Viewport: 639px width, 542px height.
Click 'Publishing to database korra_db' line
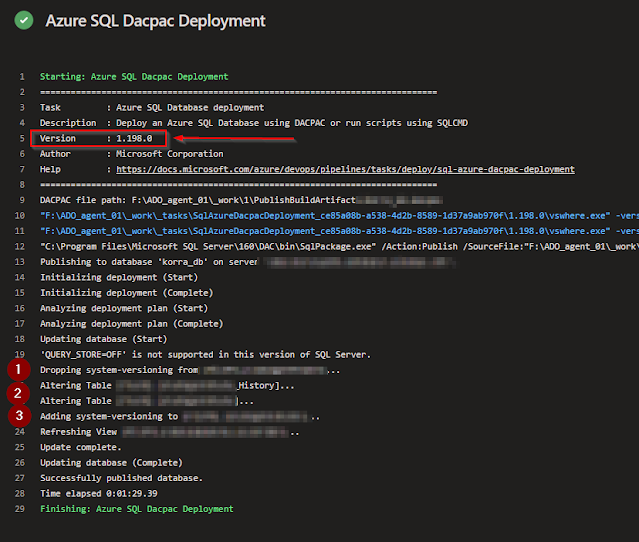(x=247, y=262)
